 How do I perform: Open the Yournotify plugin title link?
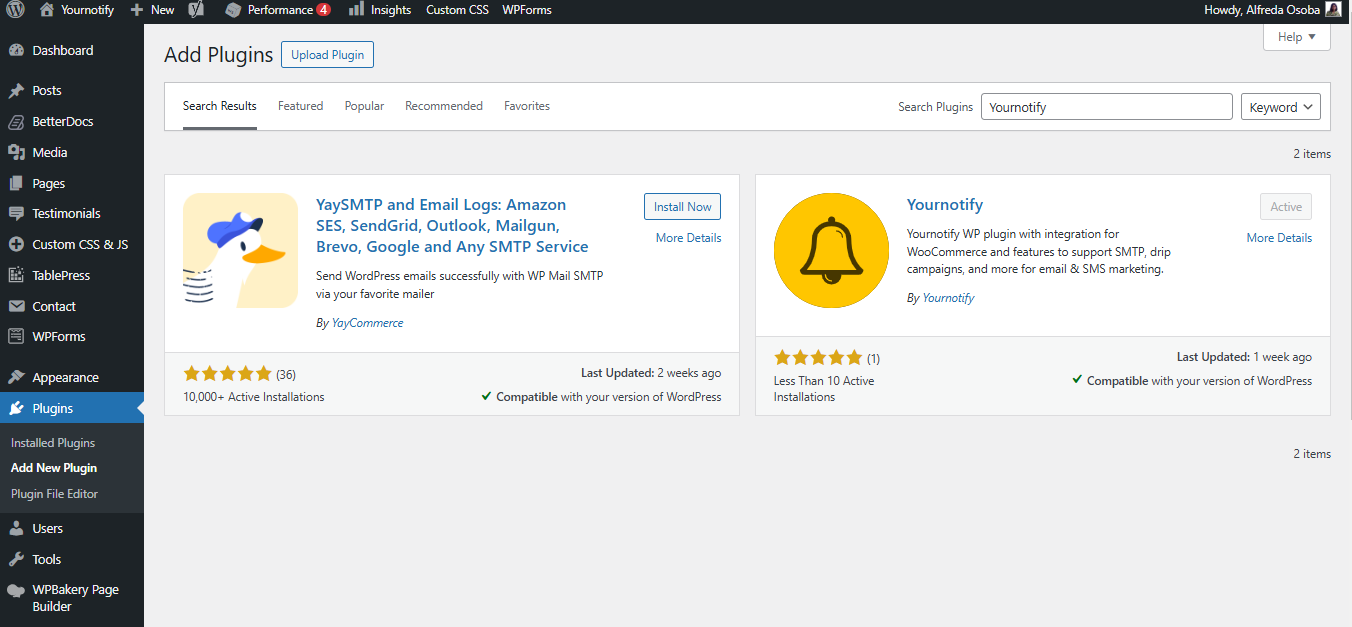(x=945, y=205)
